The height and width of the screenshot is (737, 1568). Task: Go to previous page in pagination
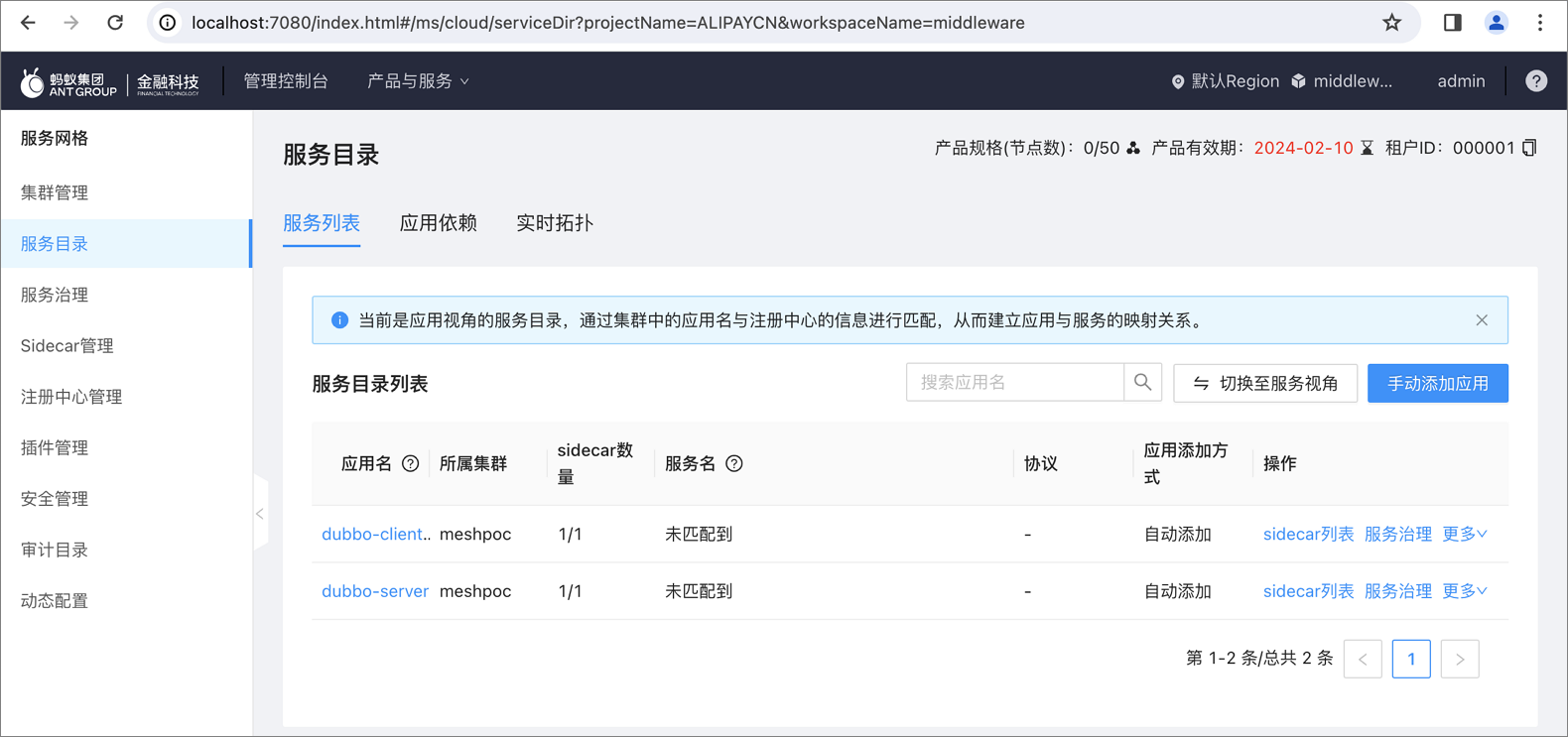tap(1363, 659)
